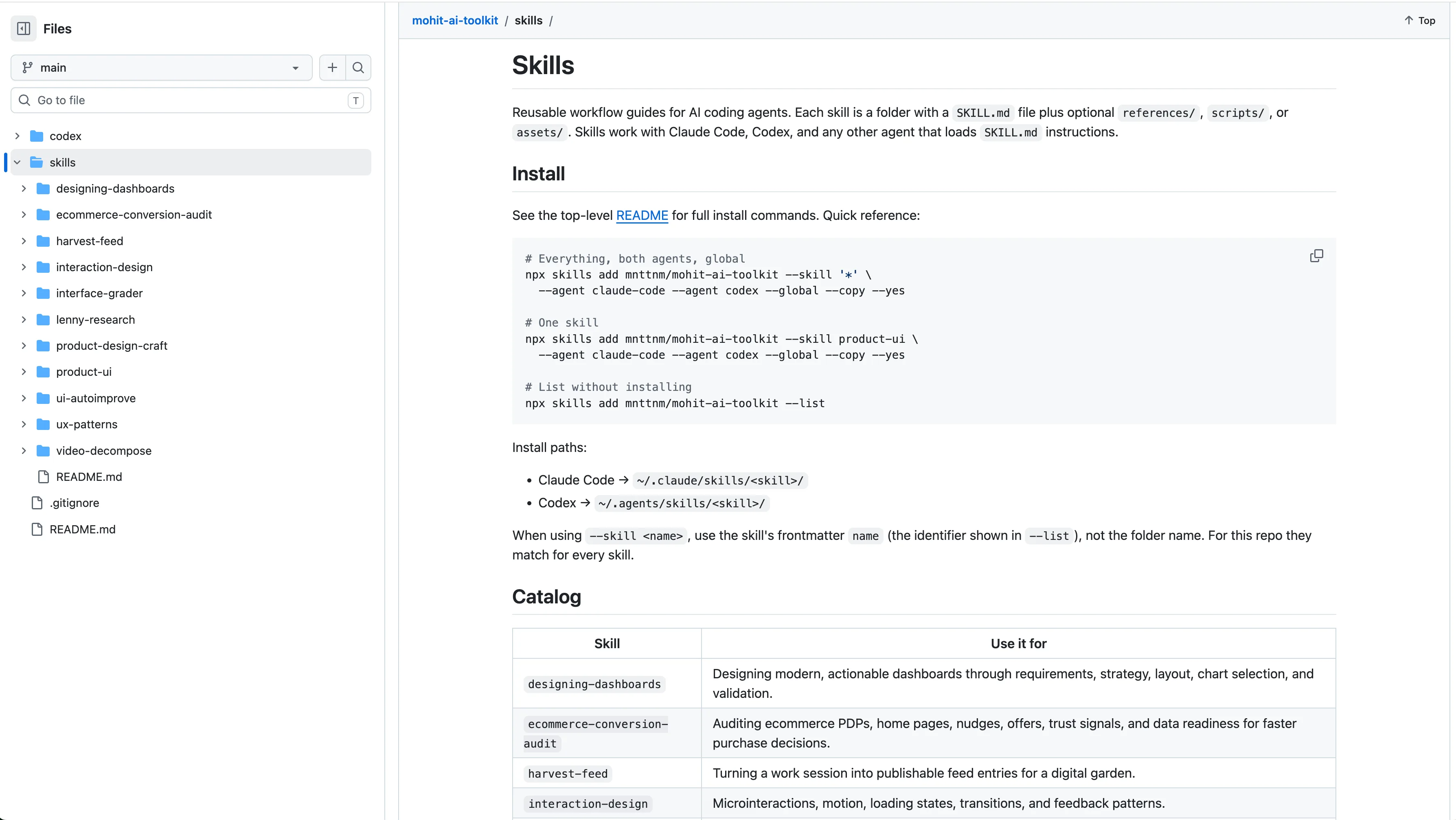Open README.md inside skills folder
Screen dimensions: 1456x820
[x=89, y=477]
